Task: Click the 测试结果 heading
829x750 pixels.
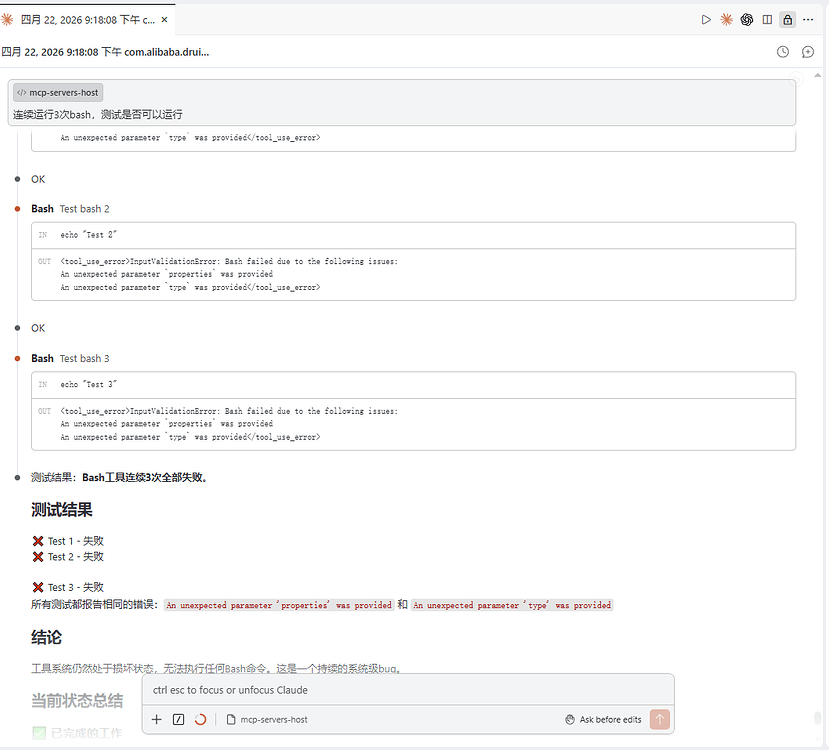Action: (62, 510)
